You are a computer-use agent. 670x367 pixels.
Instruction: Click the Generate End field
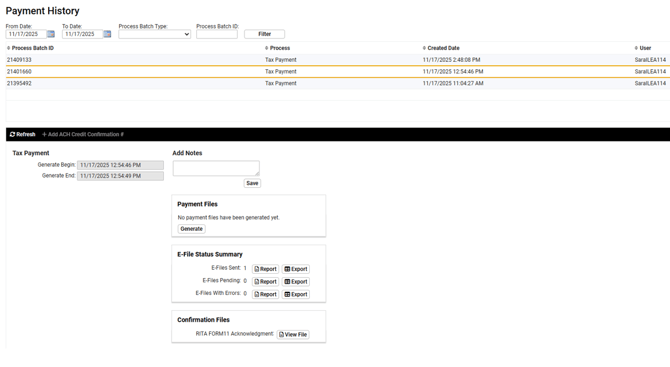tap(120, 176)
